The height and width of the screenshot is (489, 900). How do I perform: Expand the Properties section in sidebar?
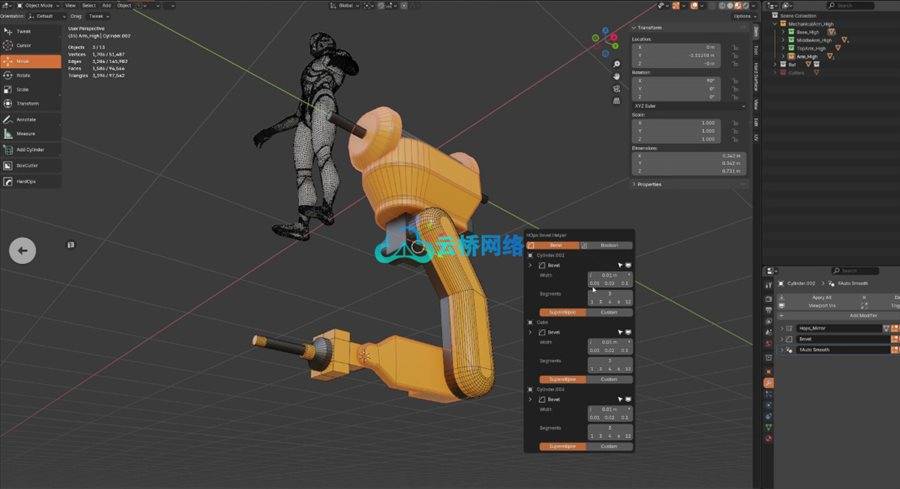click(648, 184)
